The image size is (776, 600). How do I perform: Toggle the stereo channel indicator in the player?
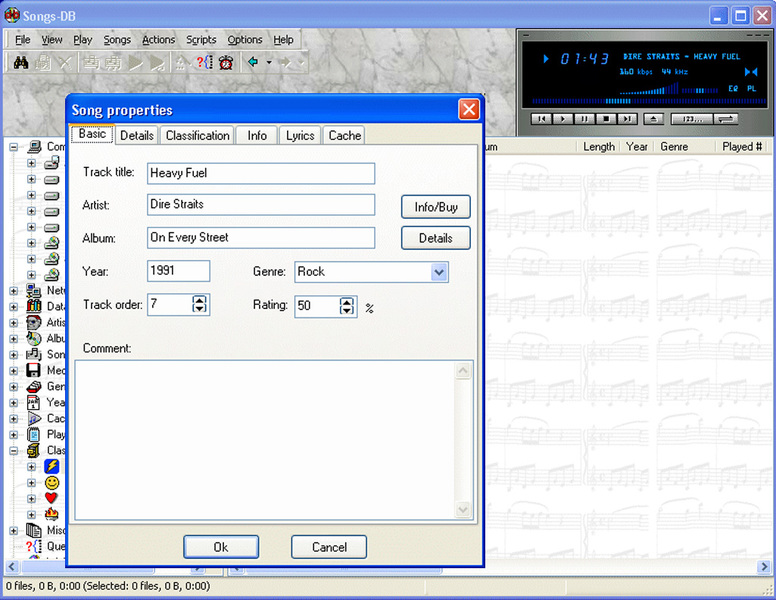point(751,72)
